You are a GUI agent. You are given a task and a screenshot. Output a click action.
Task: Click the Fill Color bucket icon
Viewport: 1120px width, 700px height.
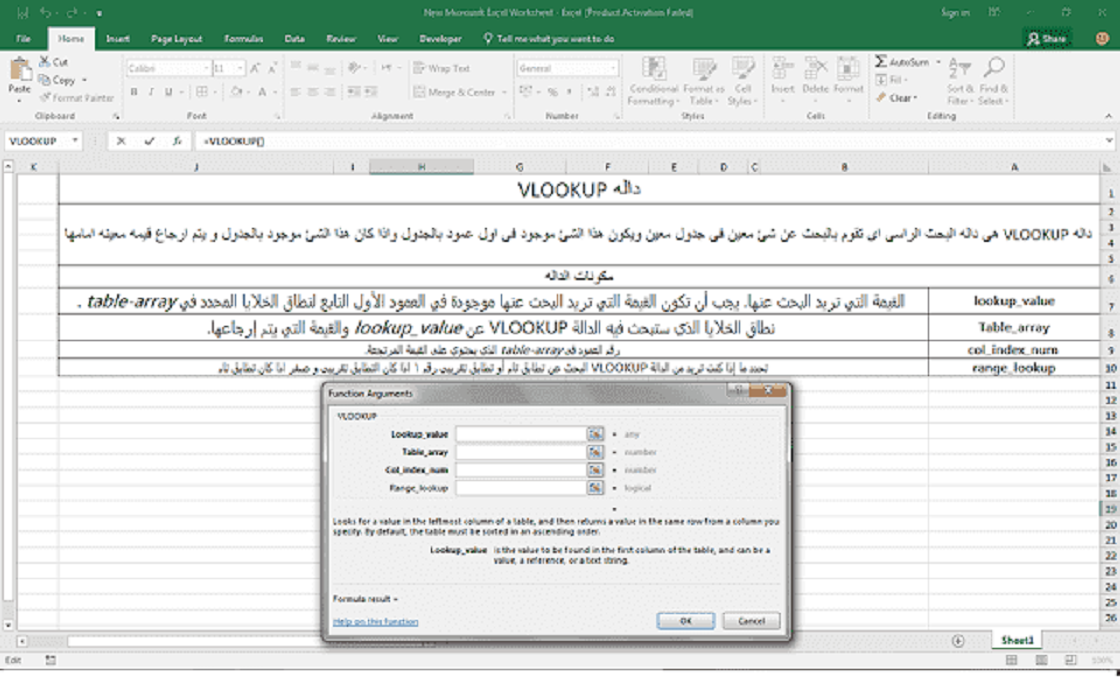(x=236, y=91)
